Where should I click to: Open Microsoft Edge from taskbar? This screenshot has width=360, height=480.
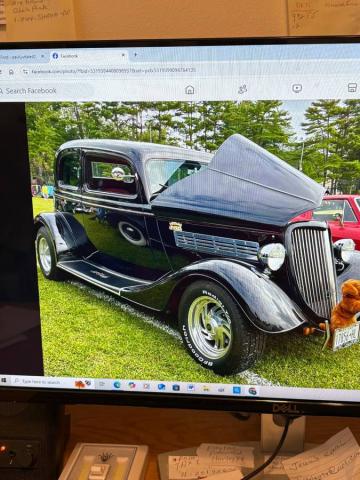click(x=117, y=385)
